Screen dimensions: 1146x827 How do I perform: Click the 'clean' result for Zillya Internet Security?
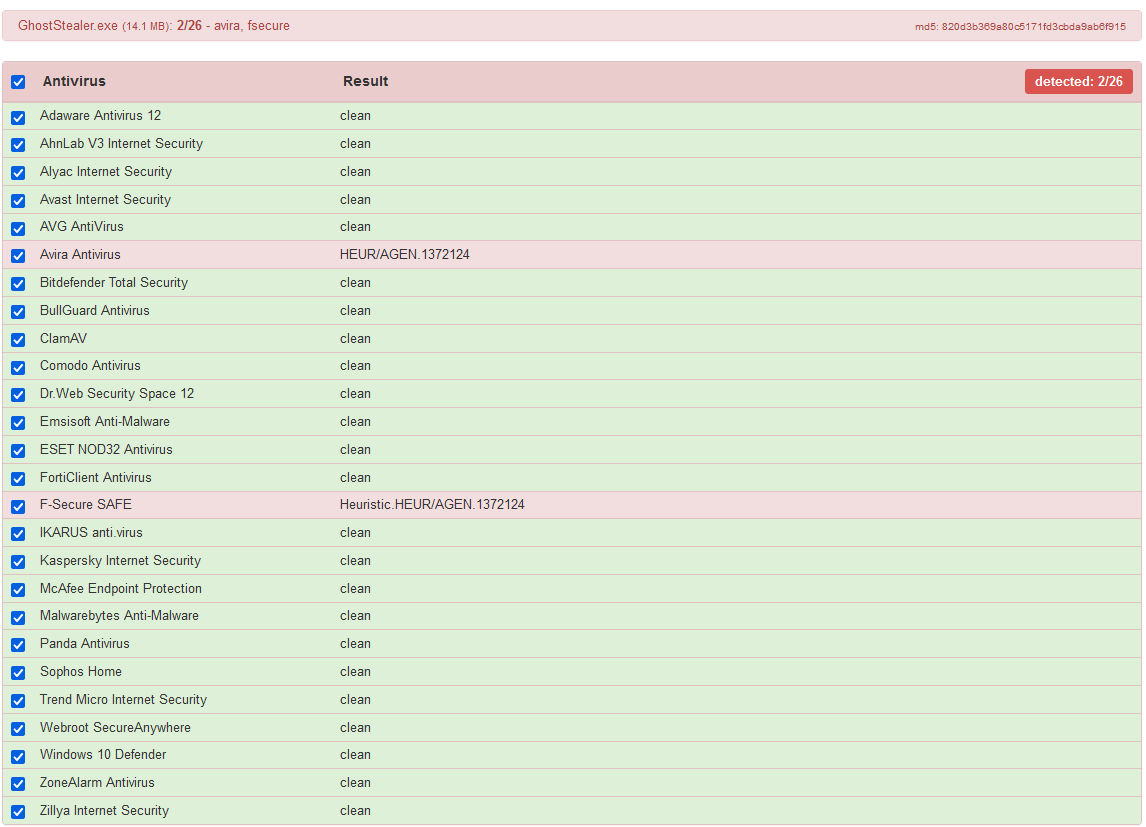tap(355, 810)
